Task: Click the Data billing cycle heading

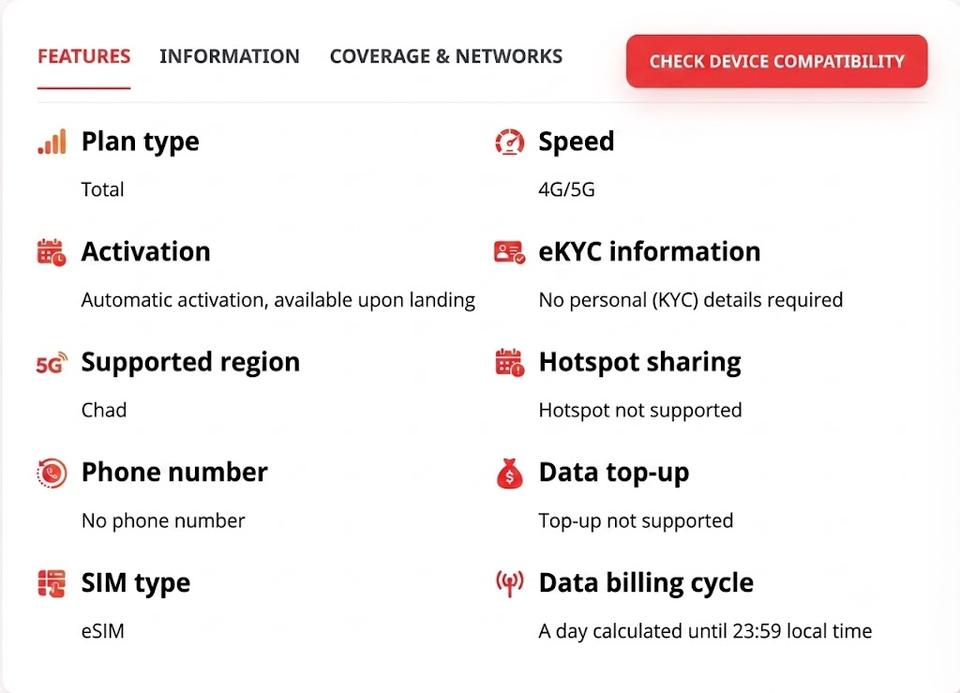Action: coord(646,583)
